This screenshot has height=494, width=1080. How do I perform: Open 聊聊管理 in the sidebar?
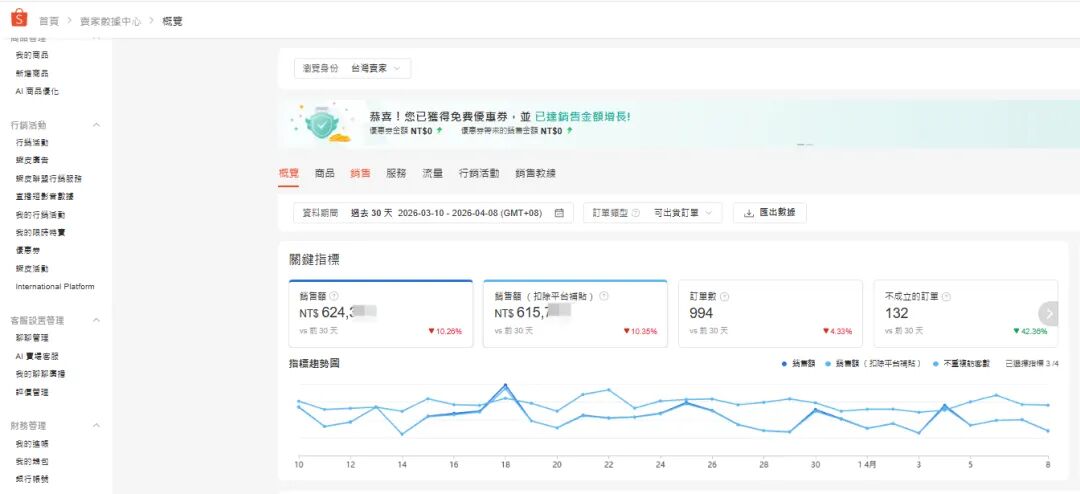point(32,338)
